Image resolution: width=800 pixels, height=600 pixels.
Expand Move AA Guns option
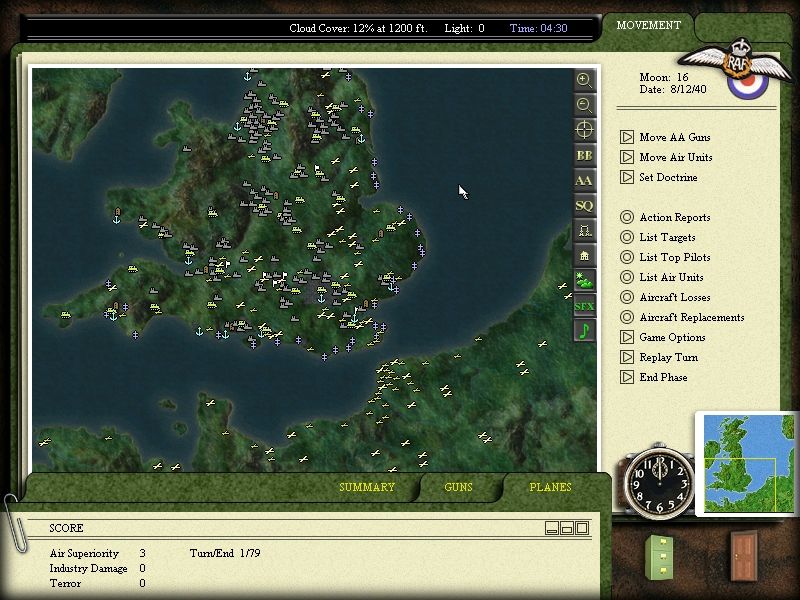click(x=627, y=138)
